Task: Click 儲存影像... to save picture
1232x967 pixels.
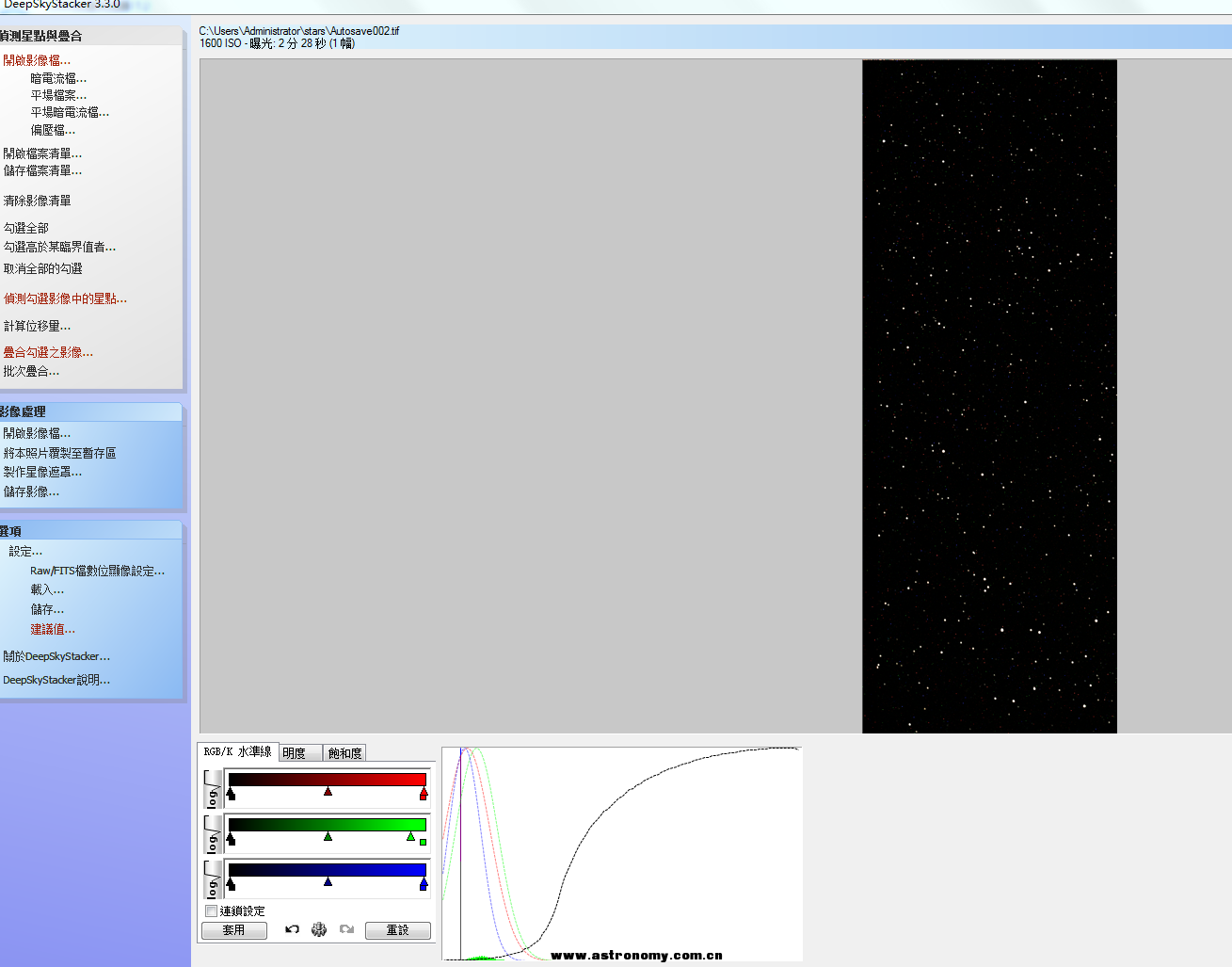Action: (31, 492)
